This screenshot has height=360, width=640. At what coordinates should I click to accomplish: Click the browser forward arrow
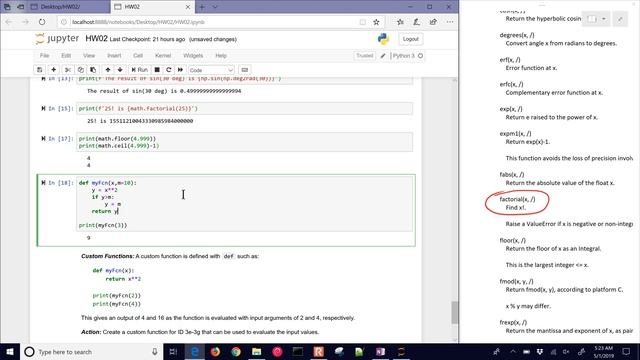(x=25, y=22)
